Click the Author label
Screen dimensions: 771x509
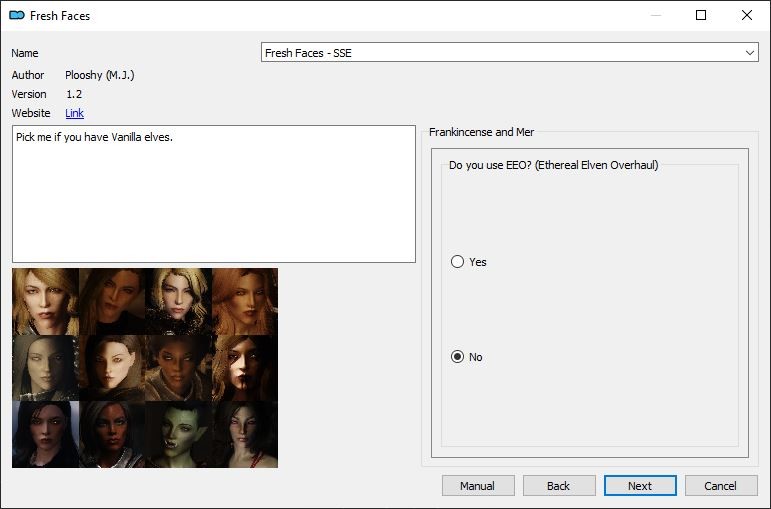click(28, 75)
